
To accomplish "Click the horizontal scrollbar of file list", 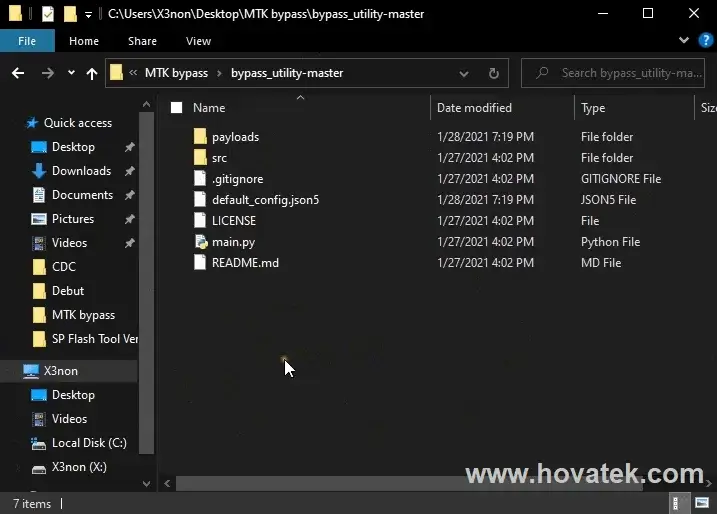I will [409, 483].
